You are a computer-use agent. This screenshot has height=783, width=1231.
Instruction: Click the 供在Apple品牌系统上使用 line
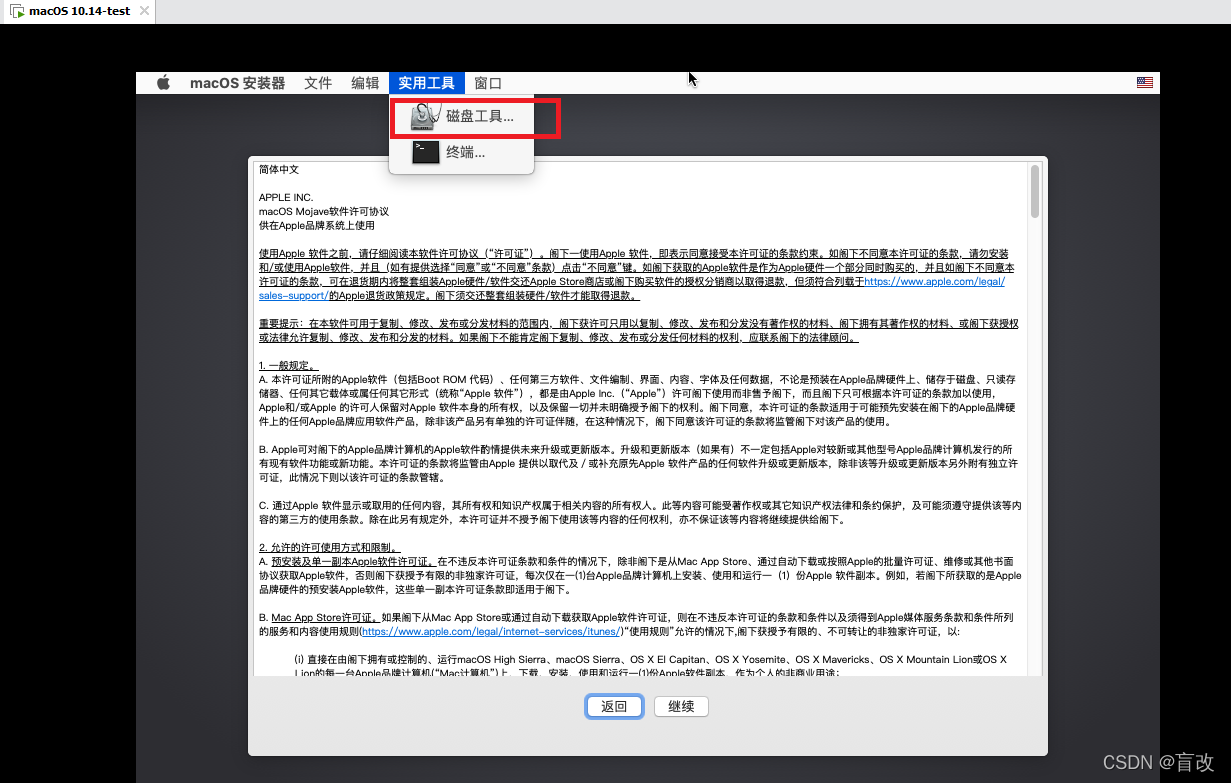coord(316,226)
